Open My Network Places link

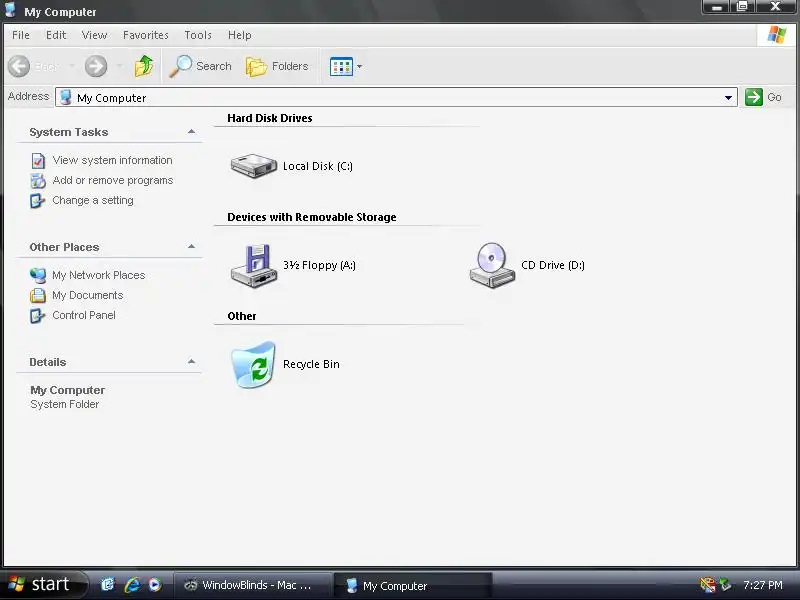pyautogui.click(x=98, y=275)
